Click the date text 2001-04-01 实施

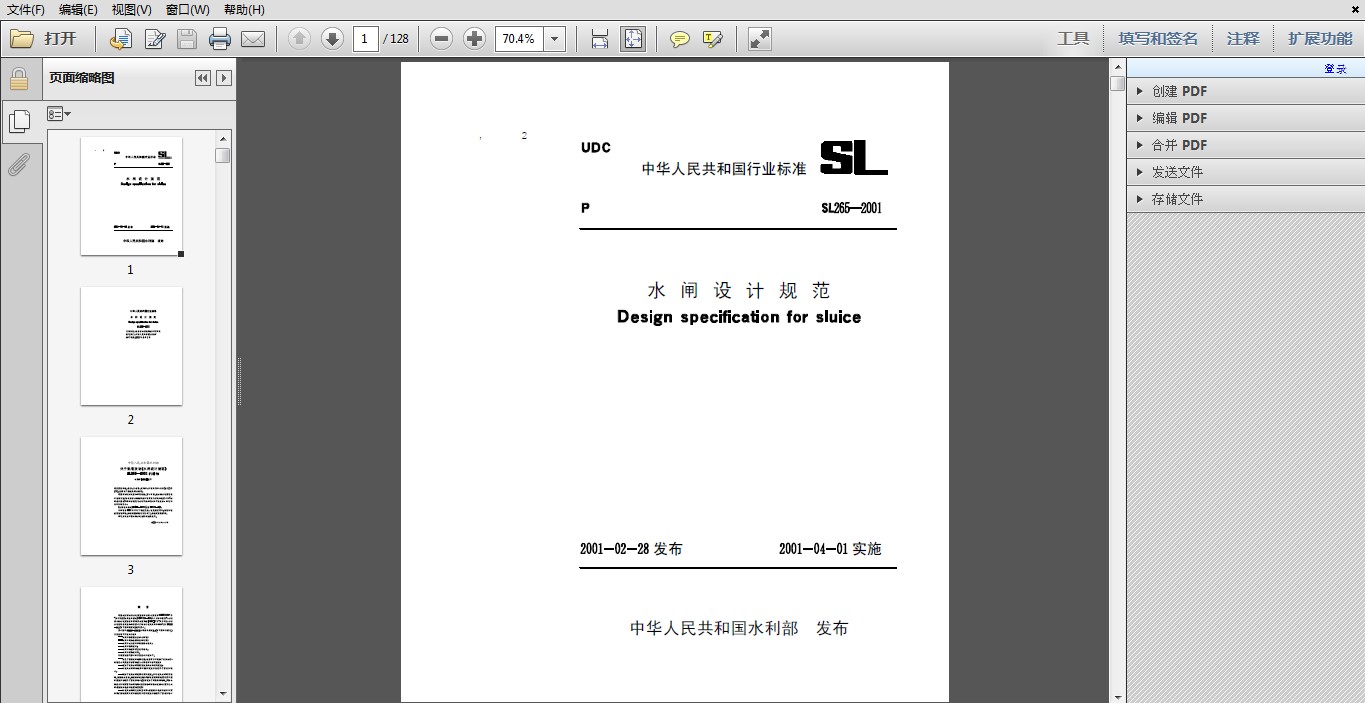coord(830,549)
